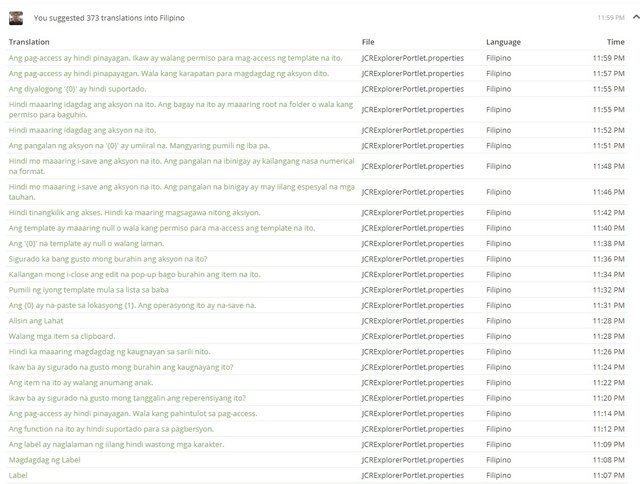Click the File column header
The height and width of the screenshot is (484, 640).
(368, 42)
